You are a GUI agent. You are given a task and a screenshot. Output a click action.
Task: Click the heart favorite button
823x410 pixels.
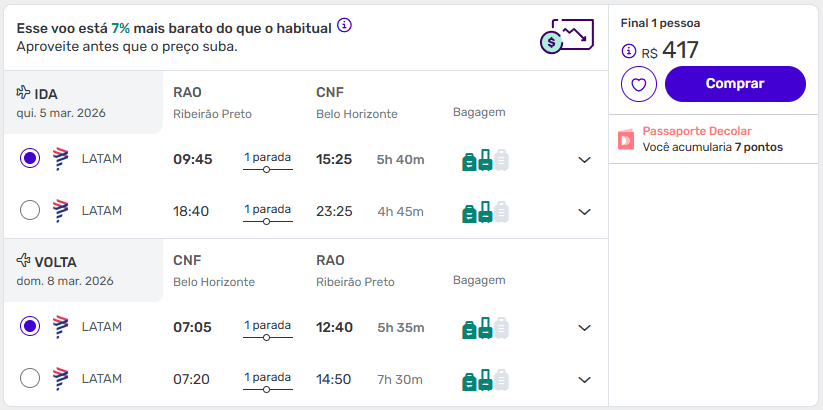tap(638, 84)
